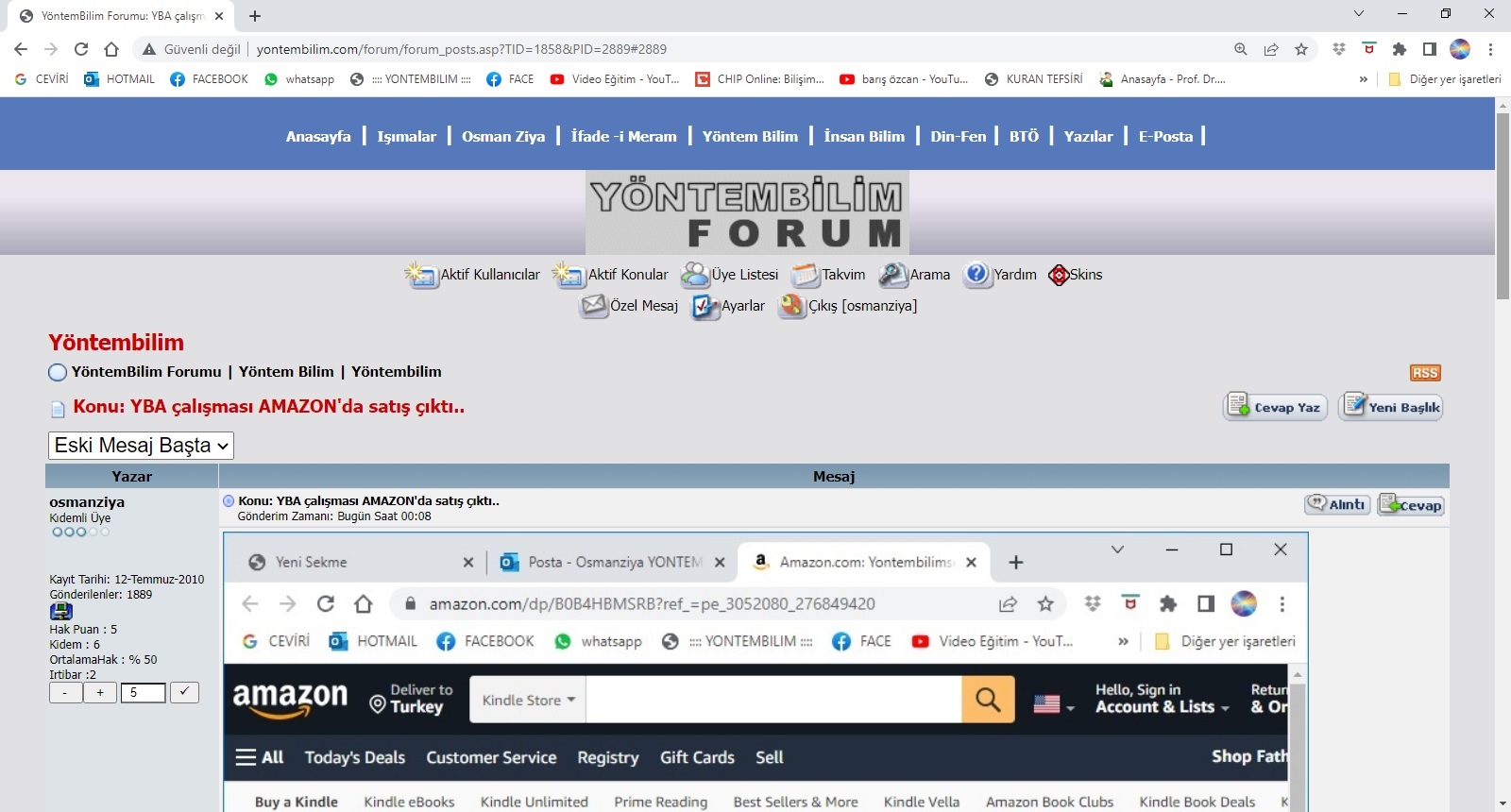Open the KURAN TEFSİRİ bookmark
Viewport: 1511px width, 812px height.
(x=1034, y=79)
